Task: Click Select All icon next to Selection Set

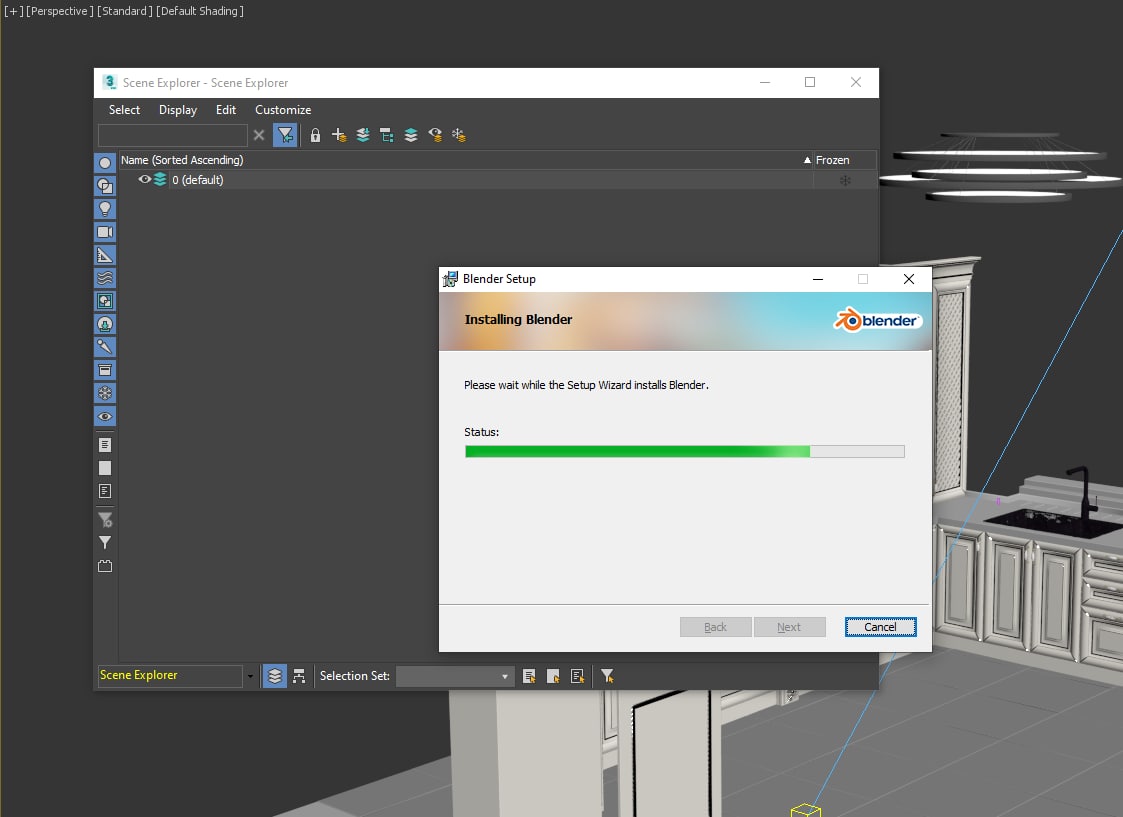Action: 529,676
